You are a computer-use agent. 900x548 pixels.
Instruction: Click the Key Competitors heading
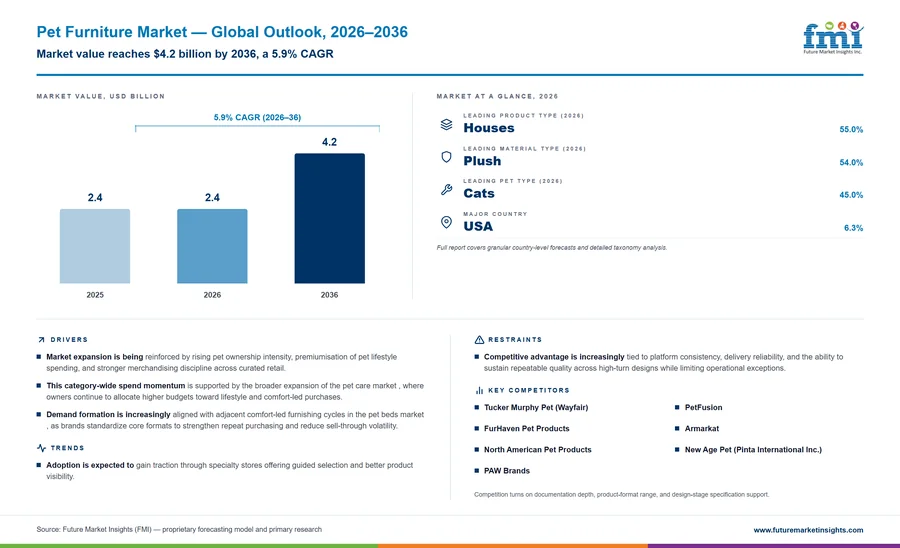click(x=529, y=390)
